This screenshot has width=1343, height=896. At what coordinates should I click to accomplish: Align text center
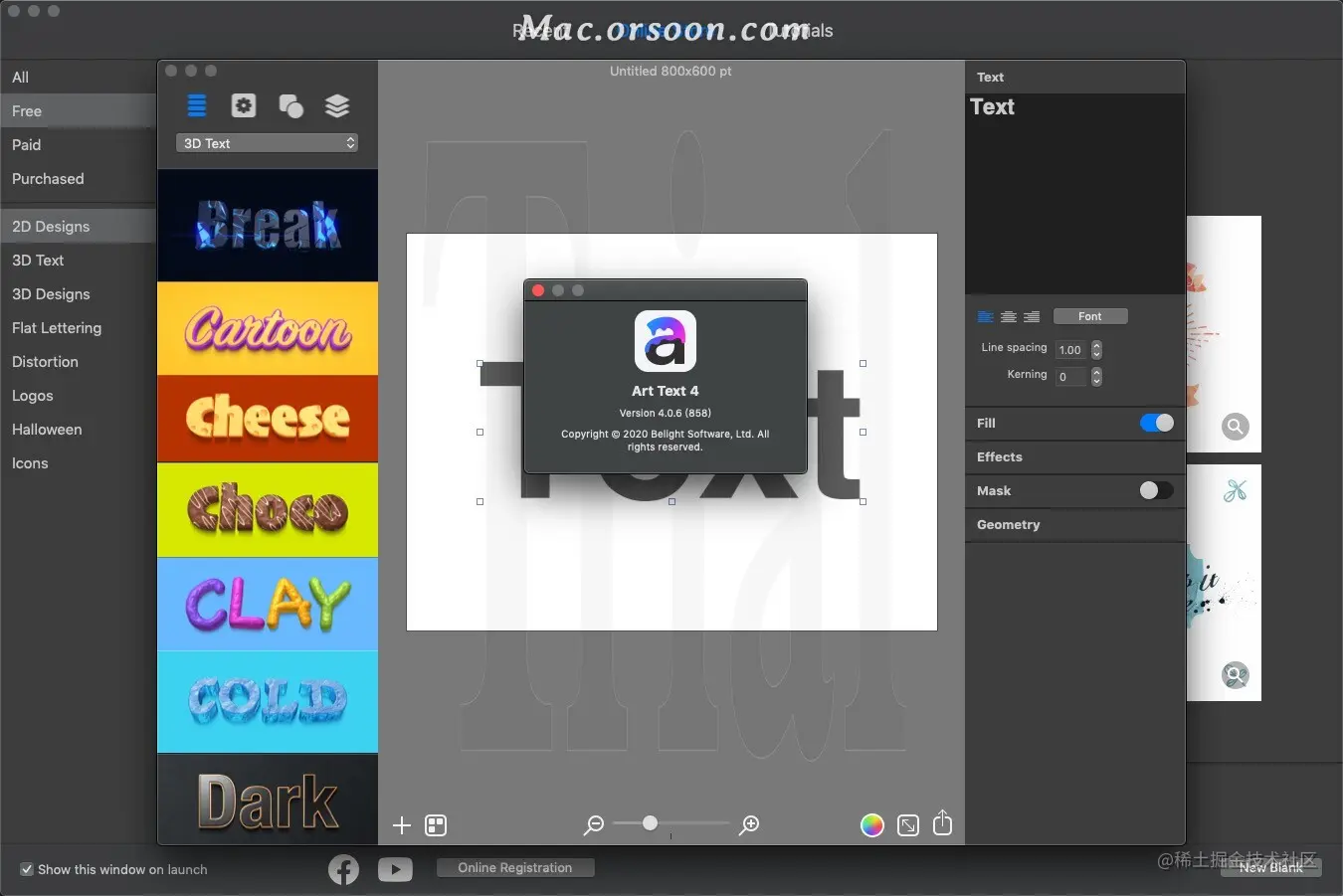tap(1009, 316)
